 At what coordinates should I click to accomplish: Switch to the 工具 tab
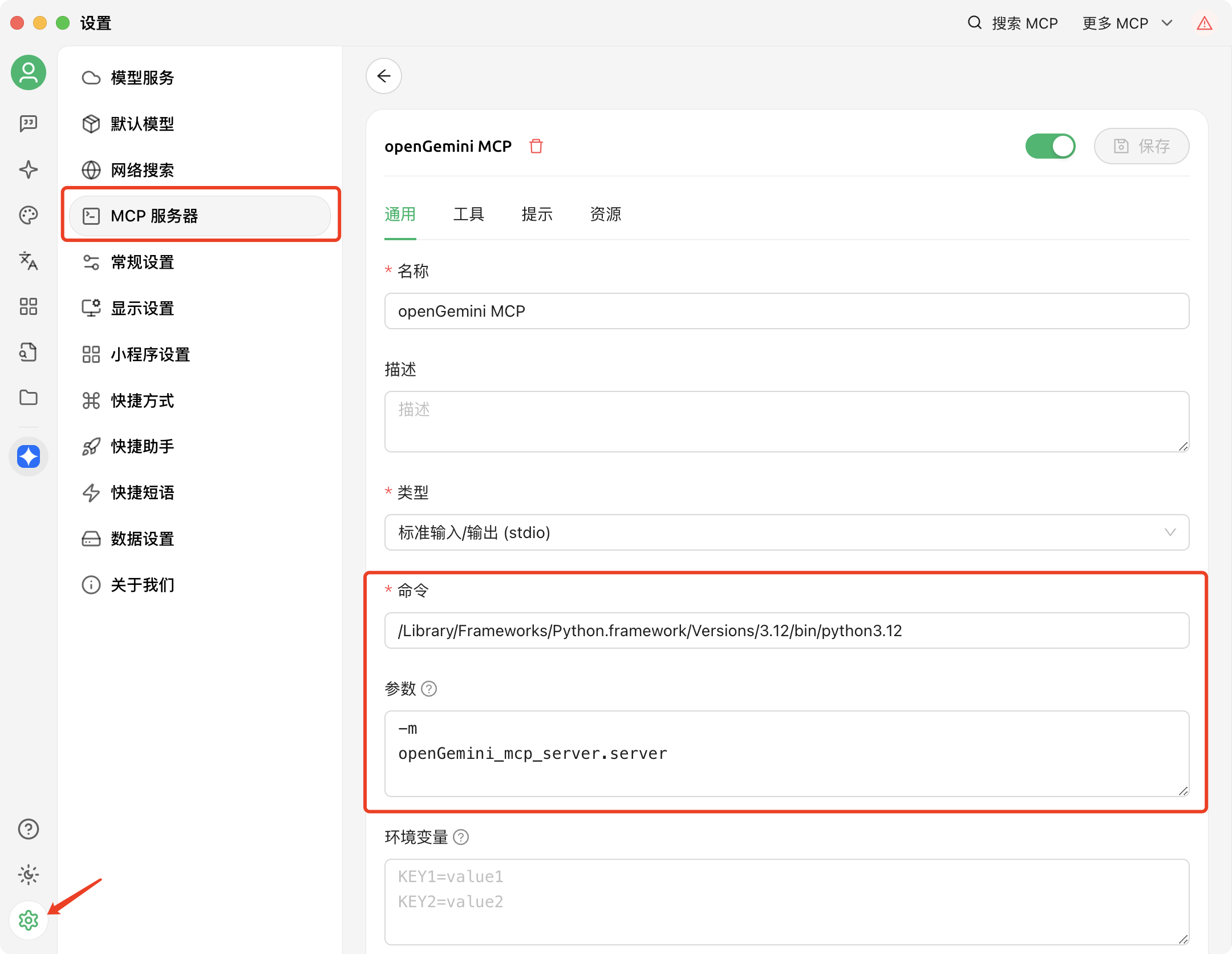click(468, 215)
